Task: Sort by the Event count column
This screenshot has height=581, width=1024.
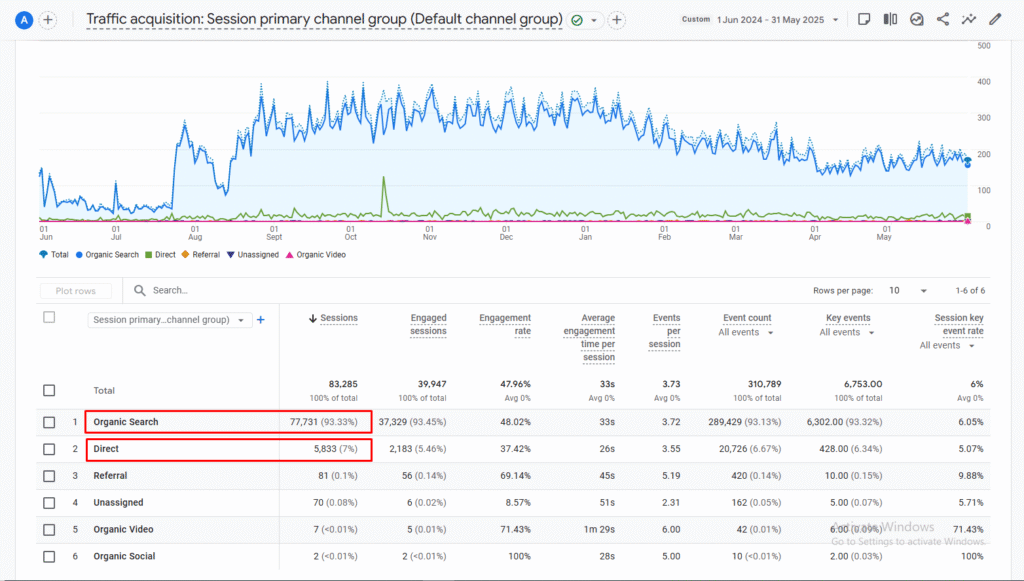Action: click(747, 318)
